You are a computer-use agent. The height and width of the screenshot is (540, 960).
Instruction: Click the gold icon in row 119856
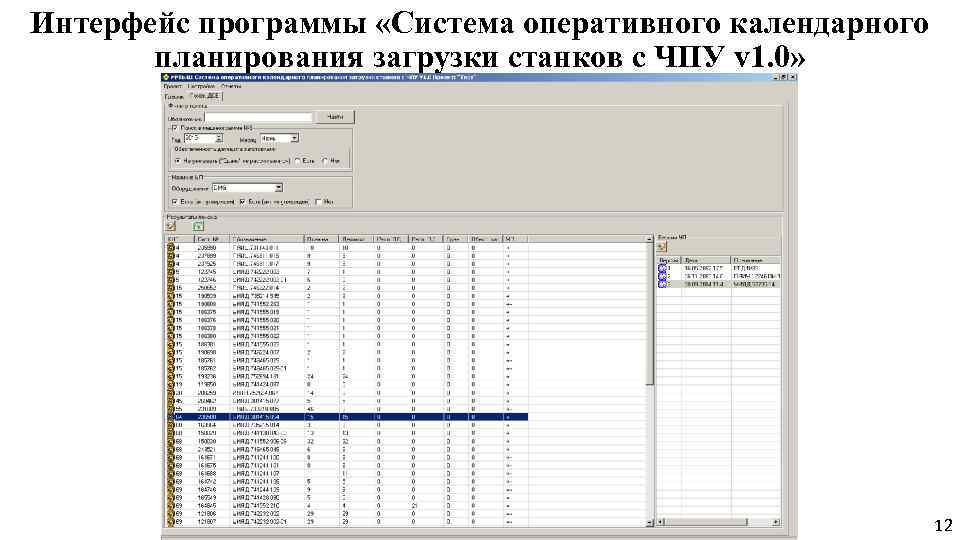pos(171,384)
